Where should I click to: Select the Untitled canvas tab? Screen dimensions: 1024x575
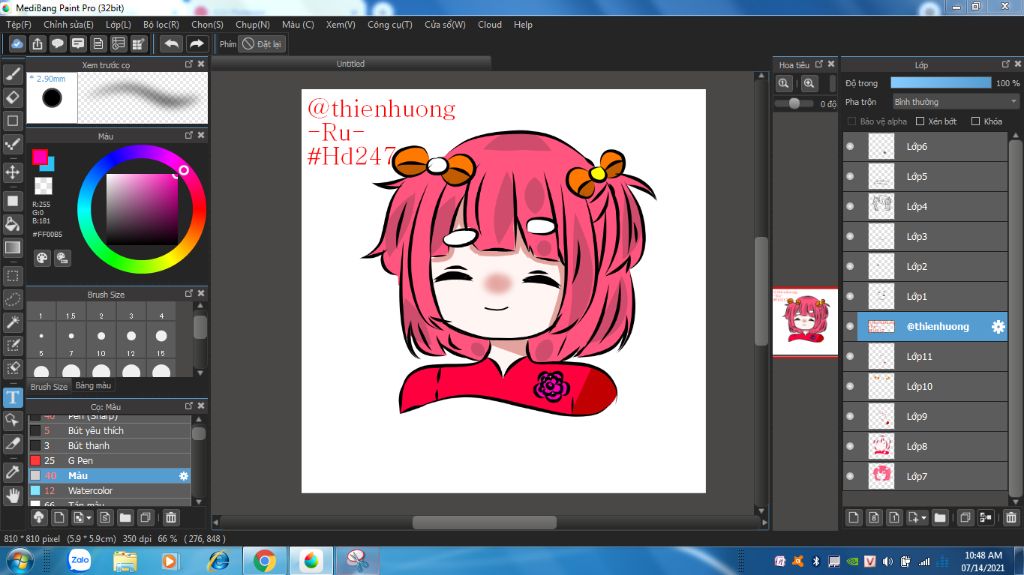[351, 63]
